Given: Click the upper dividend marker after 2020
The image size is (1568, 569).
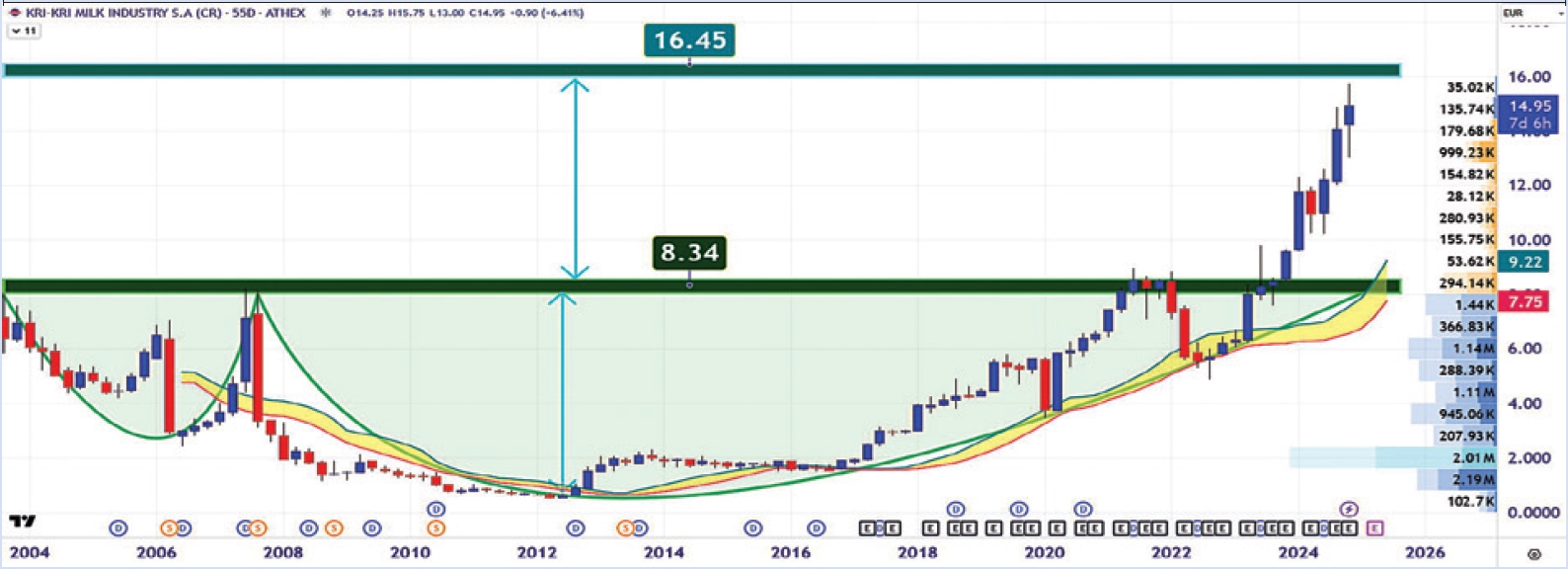Looking at the screenshot, I should coord(1083,509).
